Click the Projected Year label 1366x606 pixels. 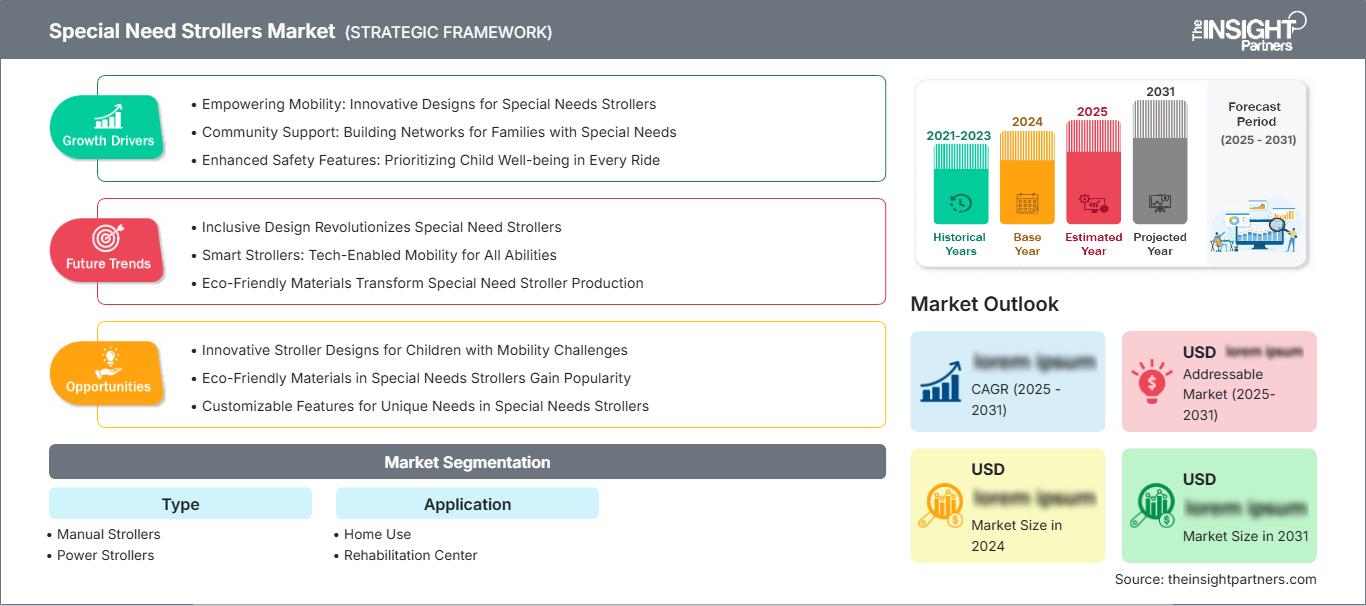[1160, 244]
